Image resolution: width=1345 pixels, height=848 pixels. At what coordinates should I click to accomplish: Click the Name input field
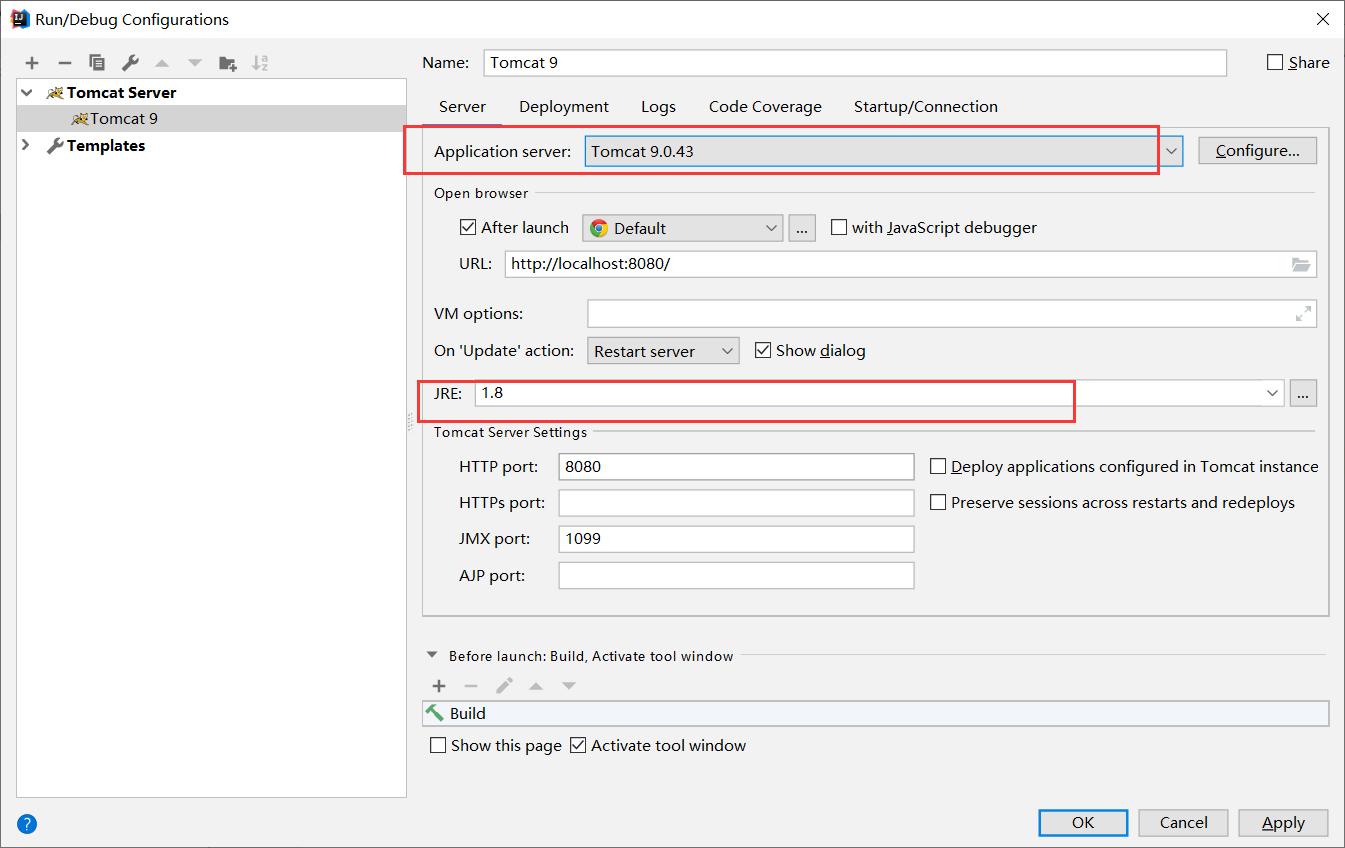click(x=854, y=62)
